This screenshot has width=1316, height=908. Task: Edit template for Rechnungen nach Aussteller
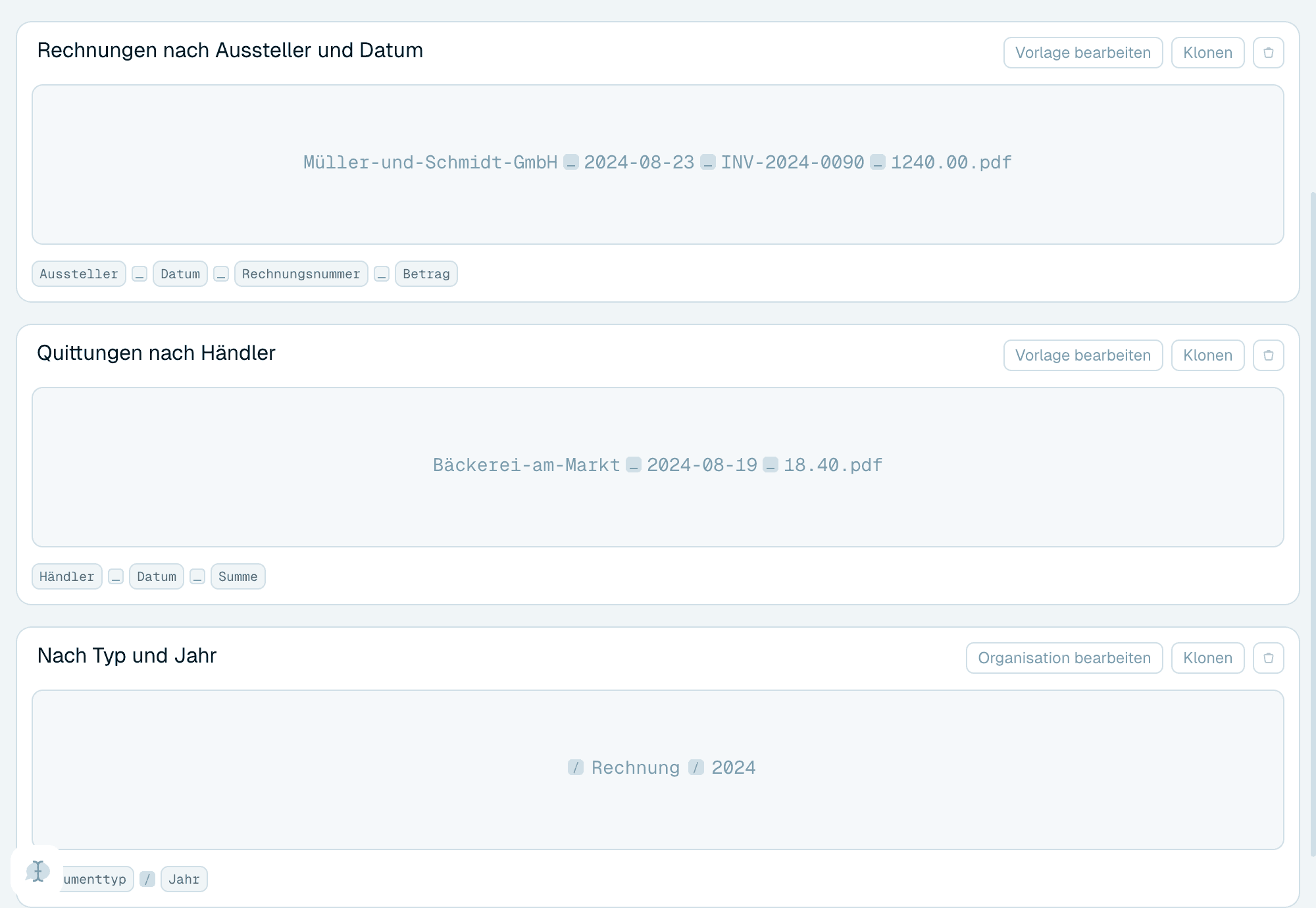1083,53
